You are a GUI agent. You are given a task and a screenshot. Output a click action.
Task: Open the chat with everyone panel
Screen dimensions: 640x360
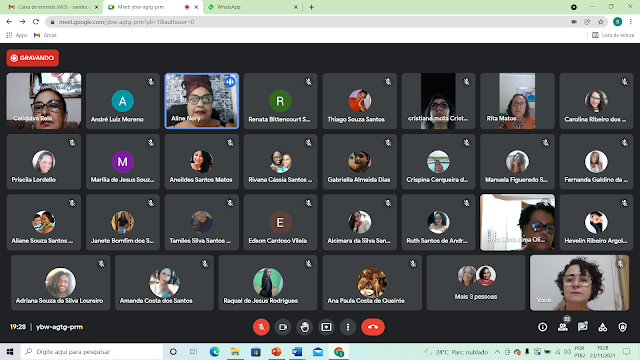coord(582,327)
